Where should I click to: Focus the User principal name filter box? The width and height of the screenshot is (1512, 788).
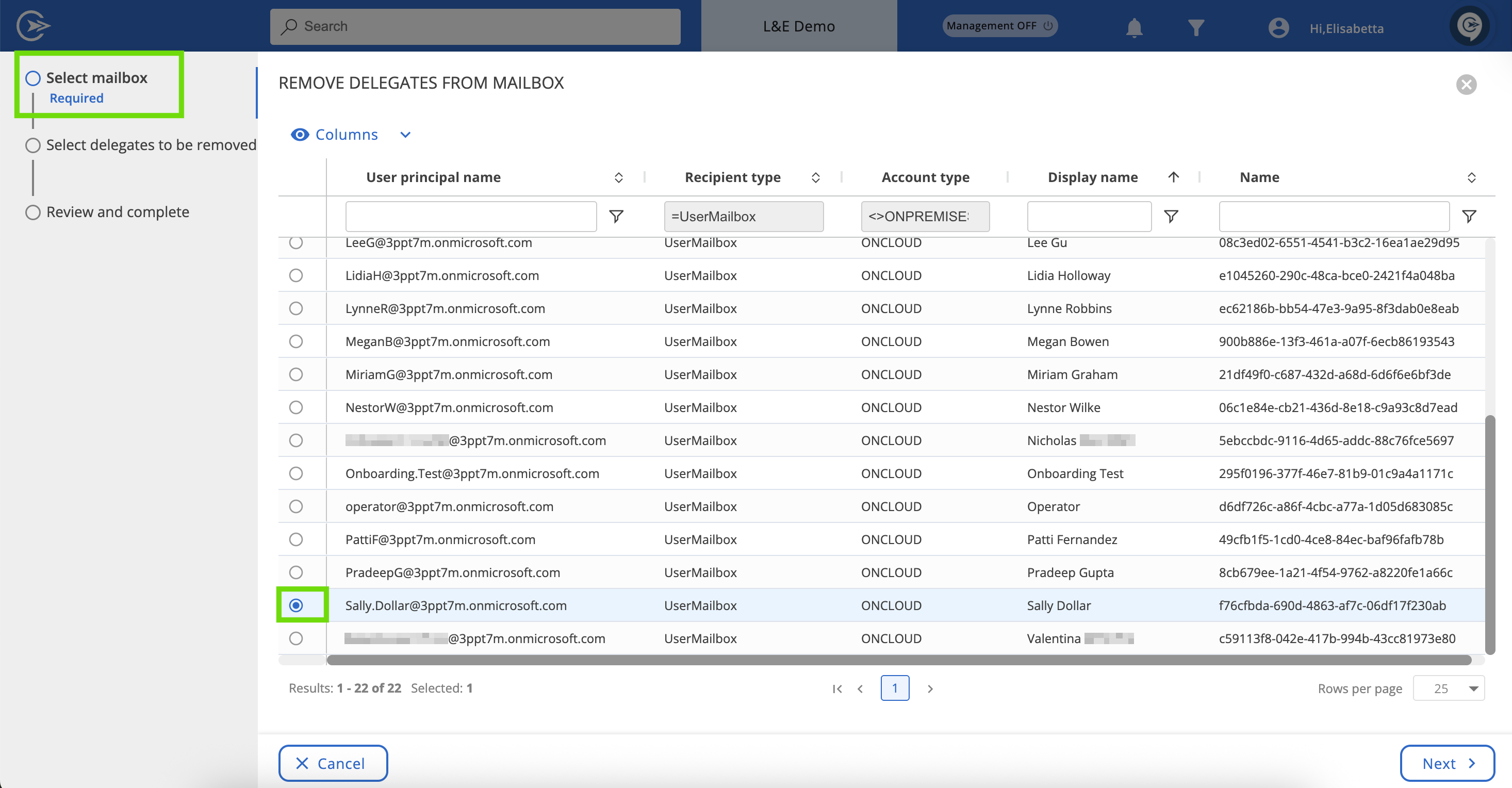click(x=471, y=216)
